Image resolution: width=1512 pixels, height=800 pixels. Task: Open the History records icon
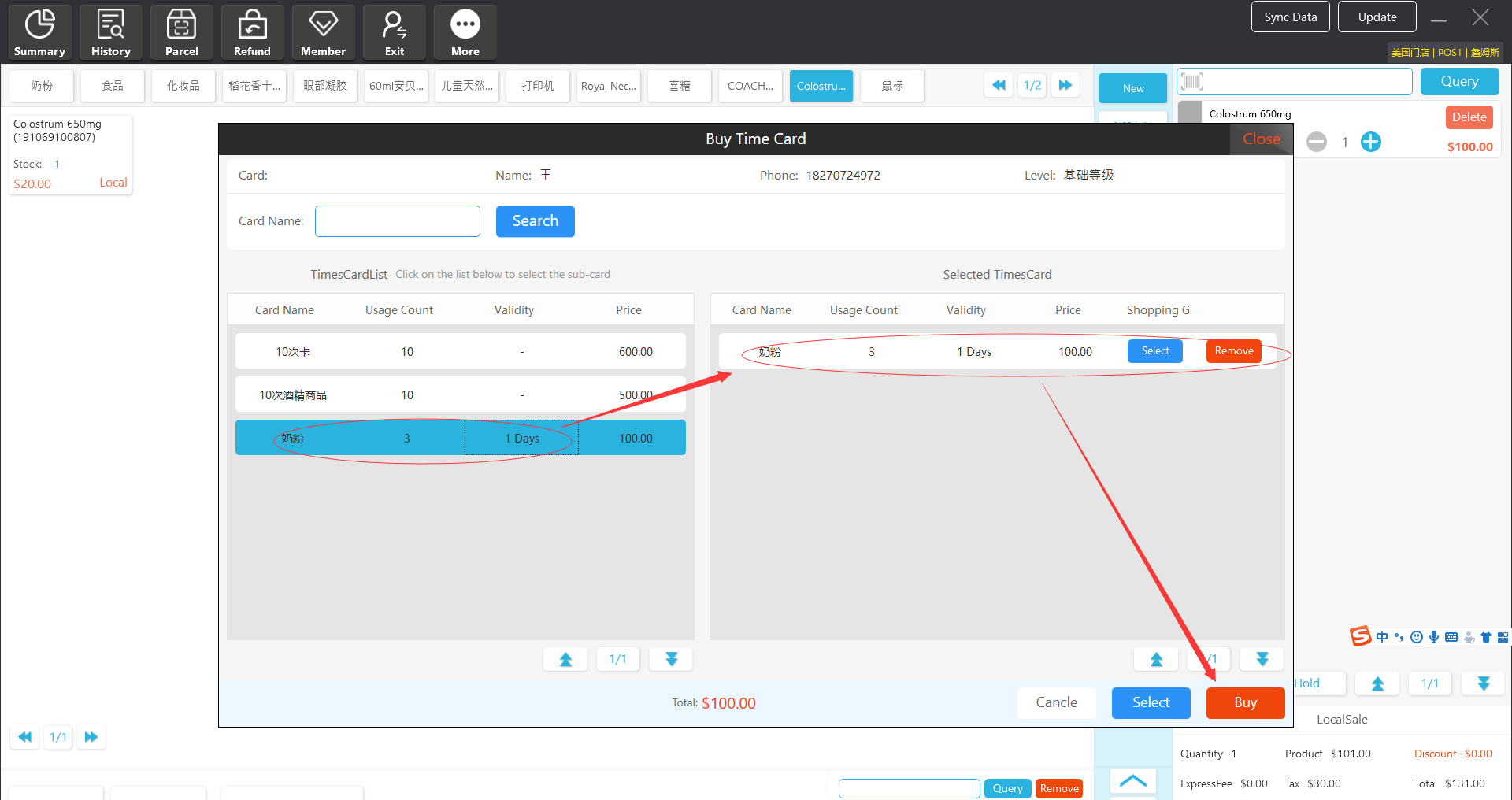click(x=110, y=32)
